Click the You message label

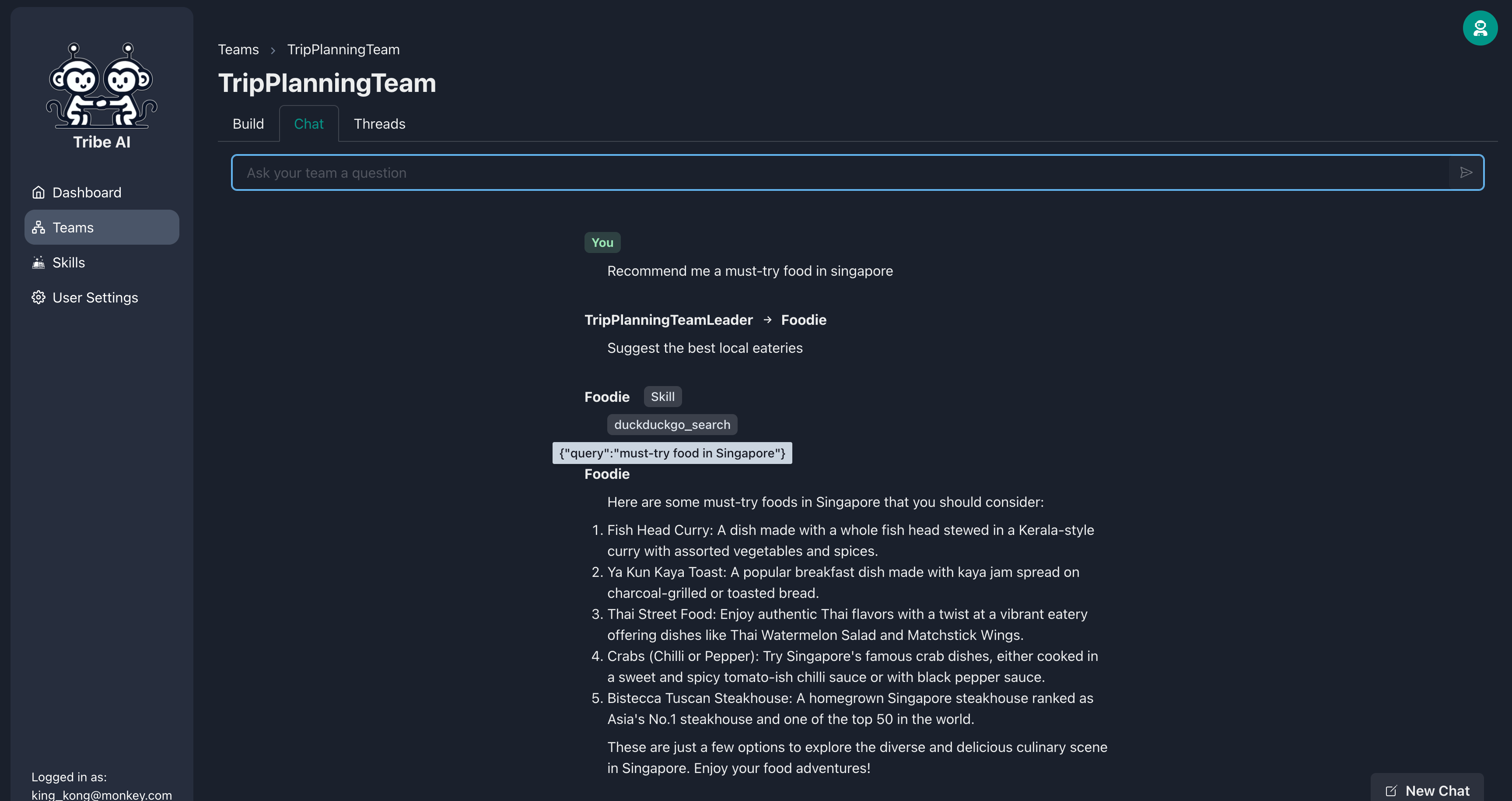click(602, 242)
